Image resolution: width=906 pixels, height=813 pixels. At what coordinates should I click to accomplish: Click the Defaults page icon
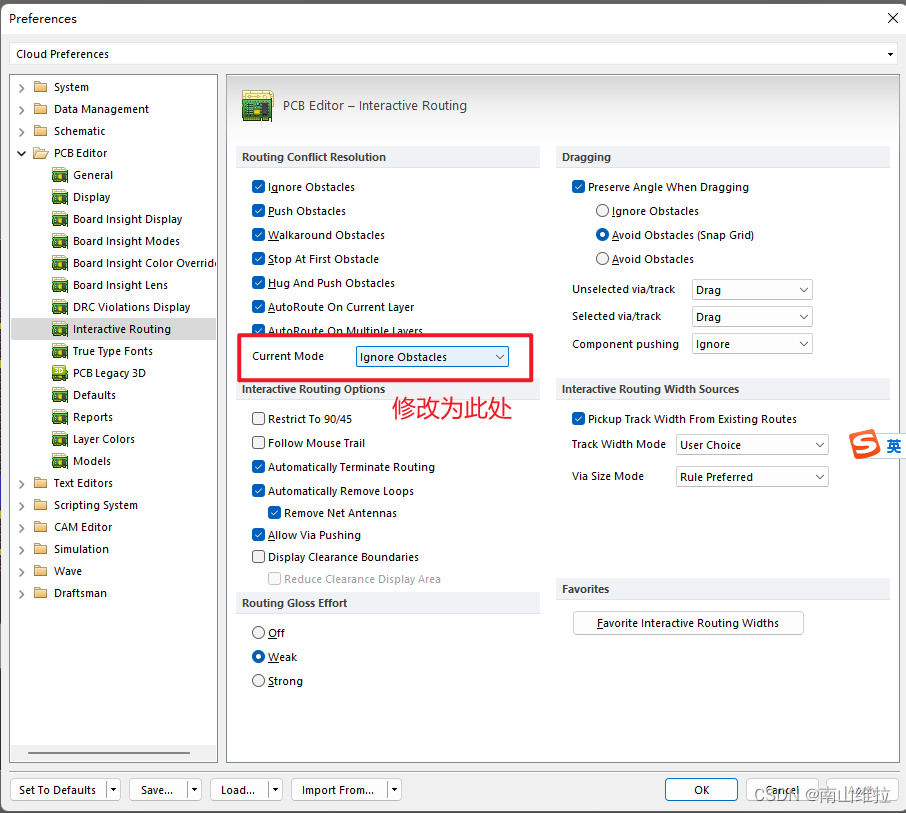point(60,395)
